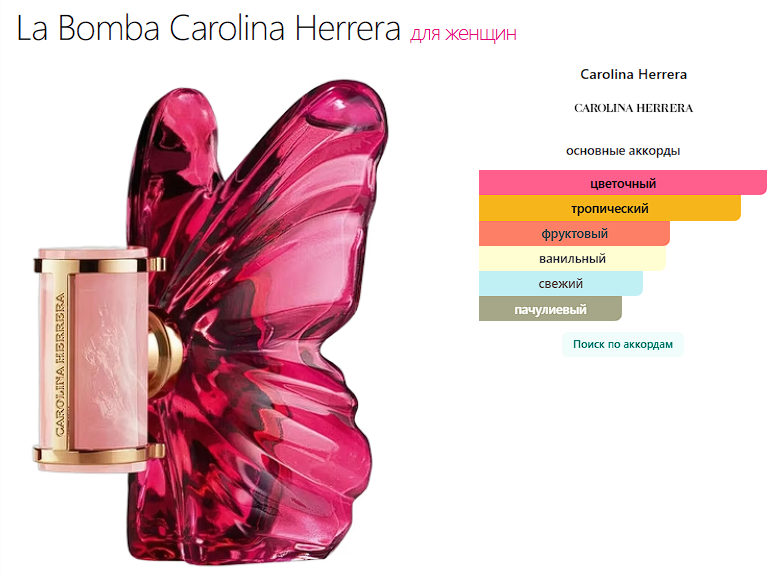Click the La Bomba Carolina Herrera title

(208, 28)
